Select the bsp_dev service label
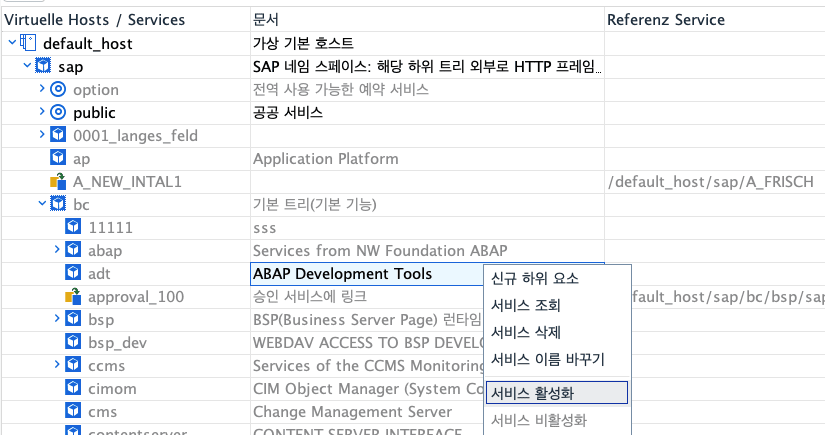Image resolution: width=825 pixels, height=435 pixels. tap(118, 343)
